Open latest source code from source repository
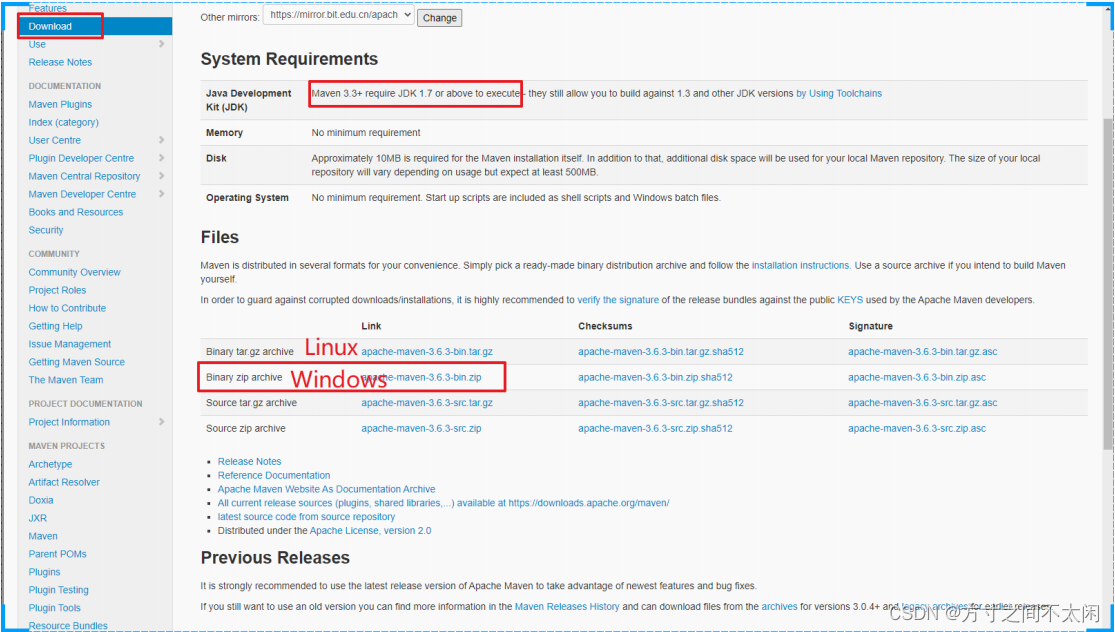This screenshot has width=1115, height=632. tap(306, 517)
